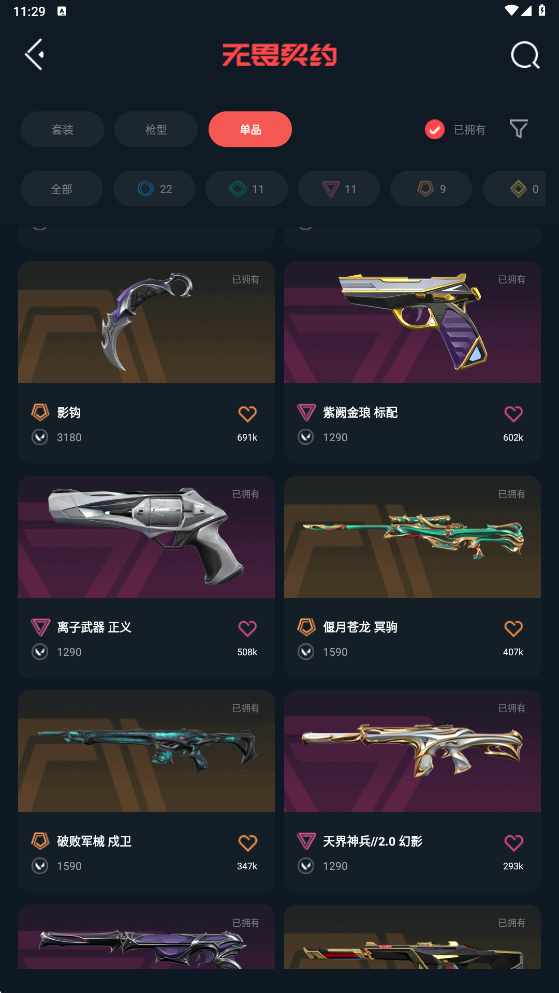Filter by orange pentagon tier 9
559x993 pixels.
click(x=431, y=189)
